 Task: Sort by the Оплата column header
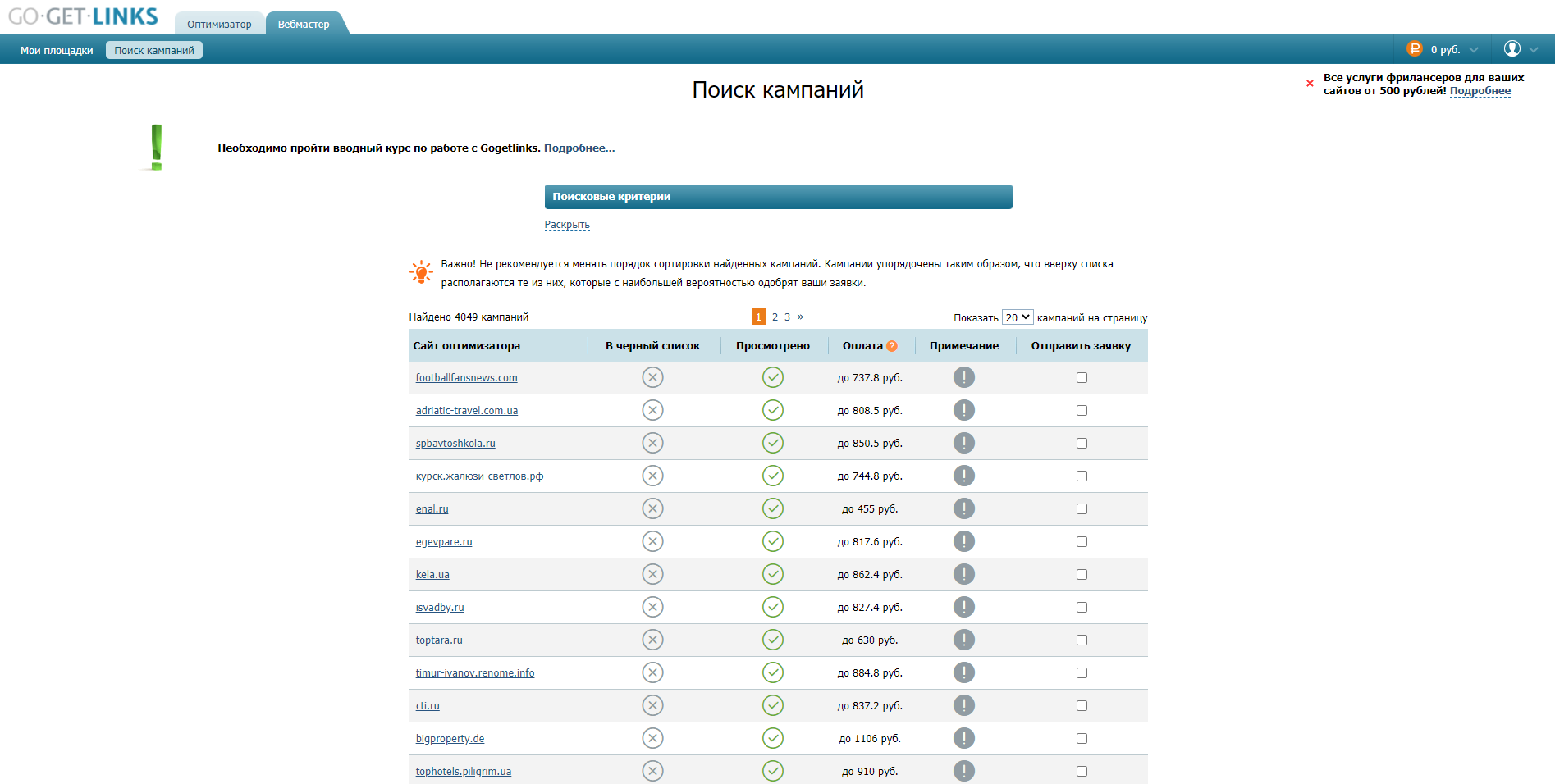pos(862,346)
